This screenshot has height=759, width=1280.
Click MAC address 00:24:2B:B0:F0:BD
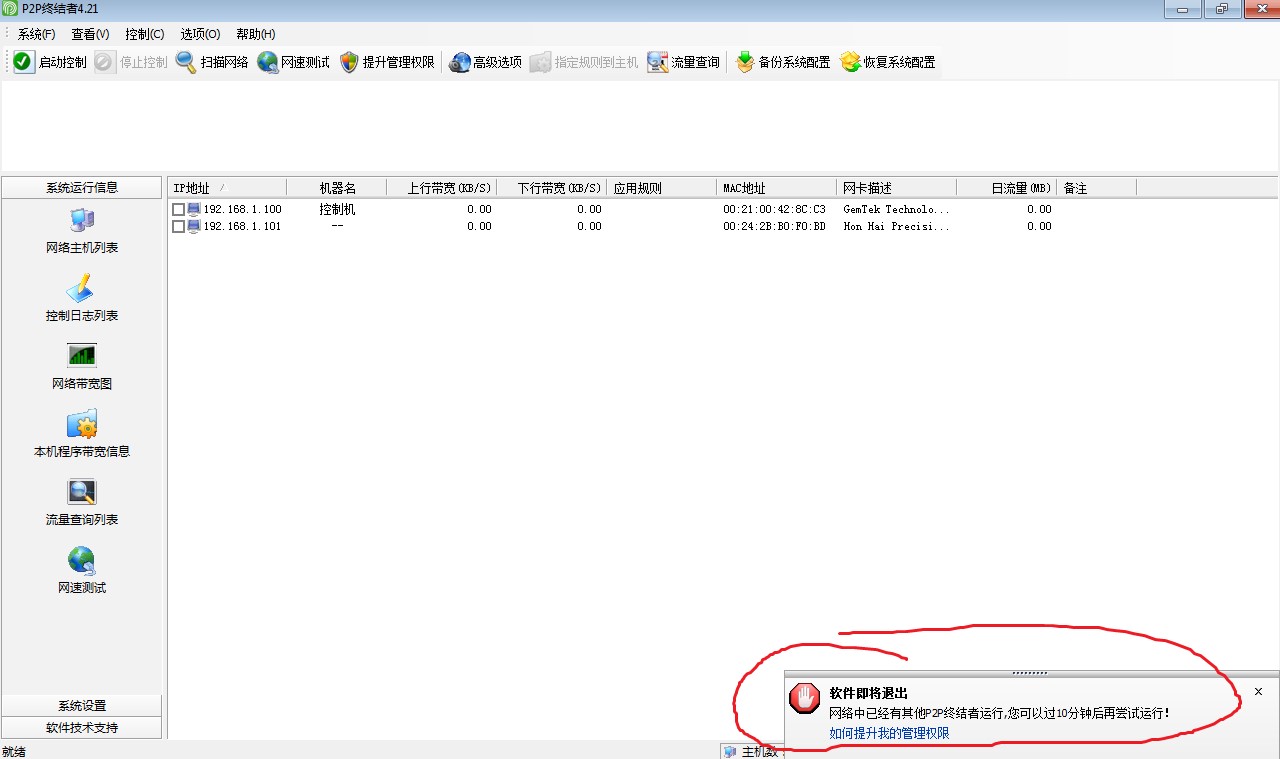point(775,227)
